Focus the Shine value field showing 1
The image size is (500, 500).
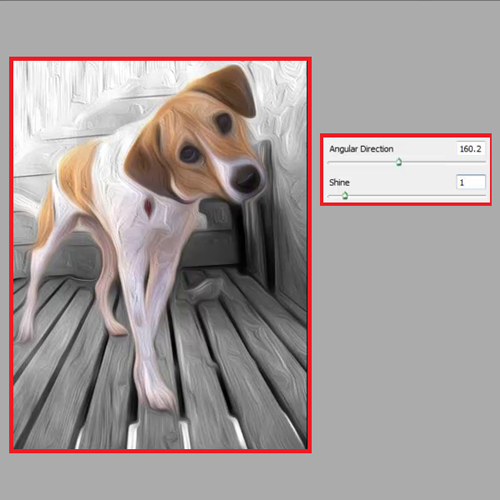coord(470,182)
